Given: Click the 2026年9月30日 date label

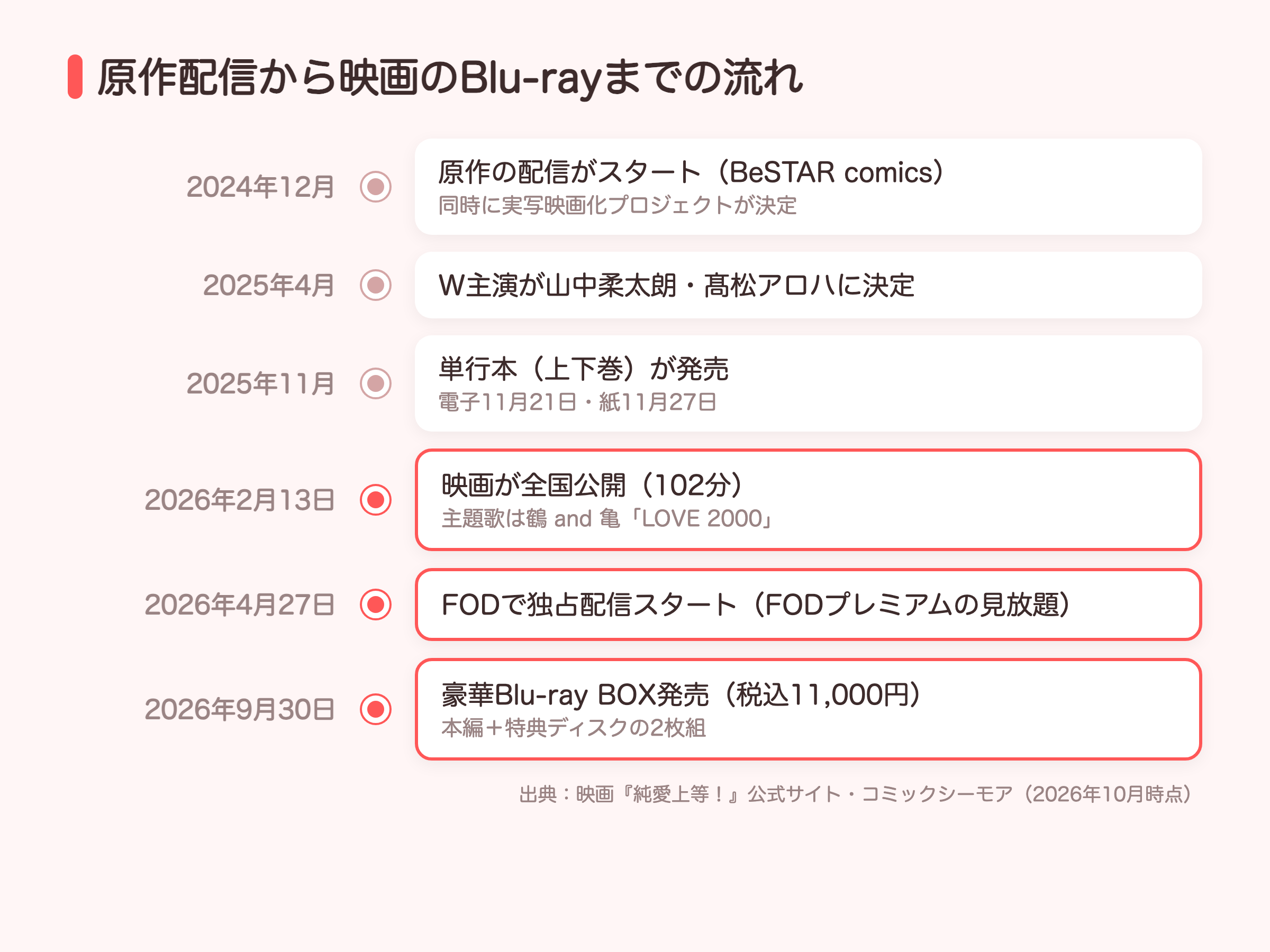Looking at the screenshot, I should tap(240, 709).
